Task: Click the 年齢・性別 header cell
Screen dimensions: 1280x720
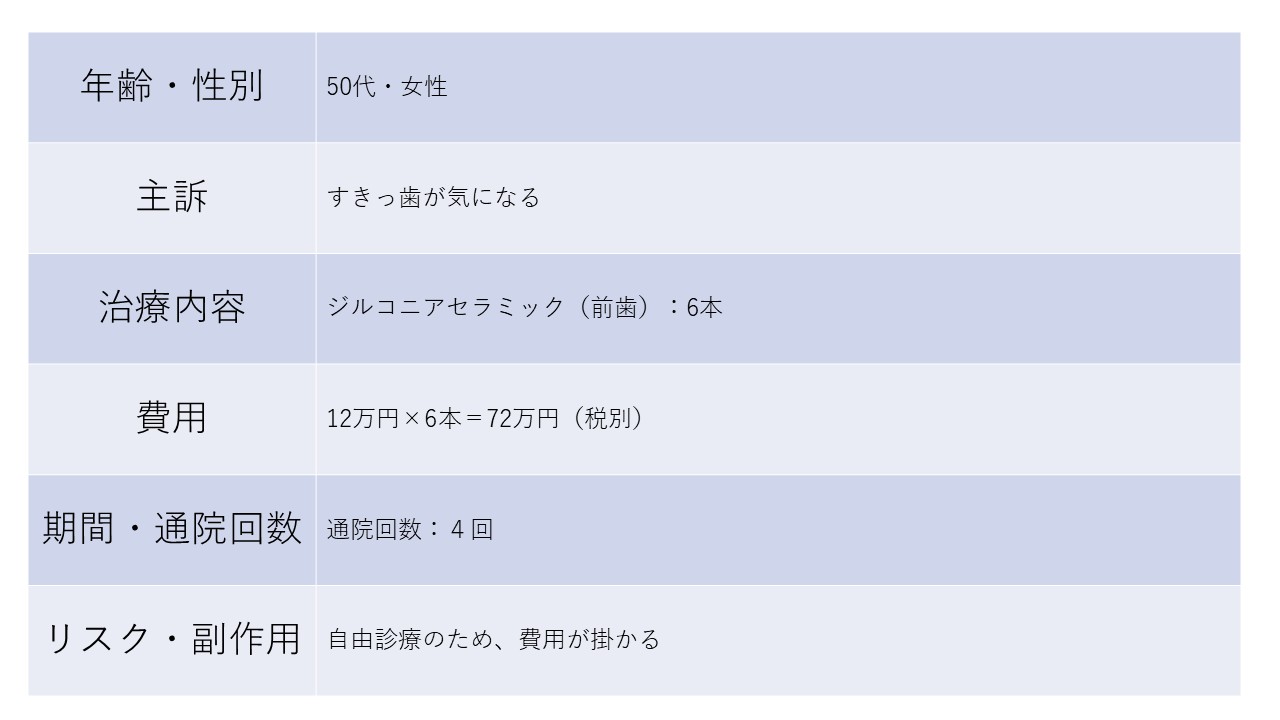Action: tap(172, 86)
